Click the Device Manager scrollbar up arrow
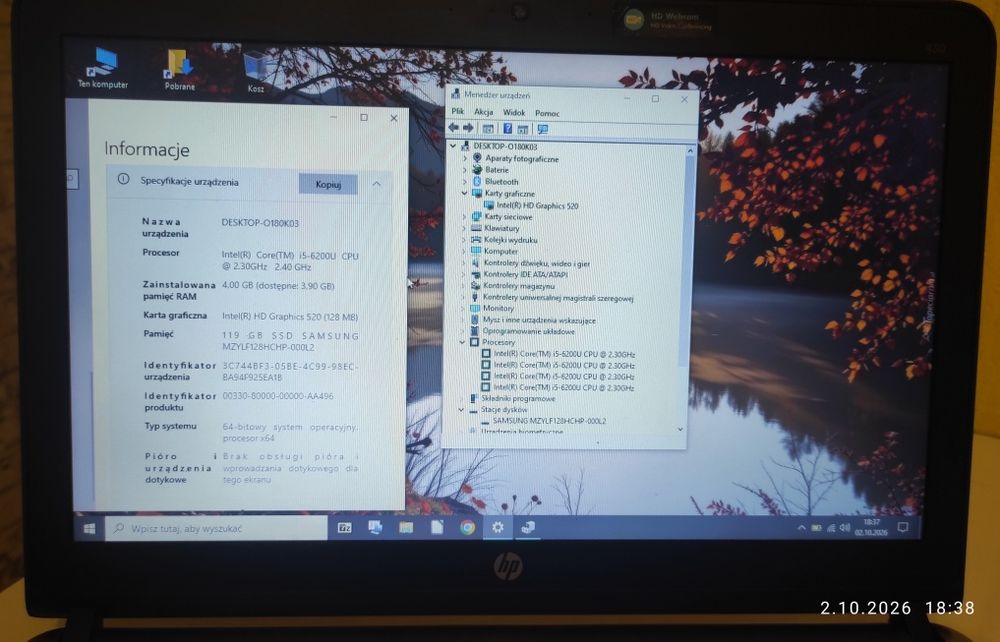This screenshot has height=642, width=1000. (x=689, y=151)
